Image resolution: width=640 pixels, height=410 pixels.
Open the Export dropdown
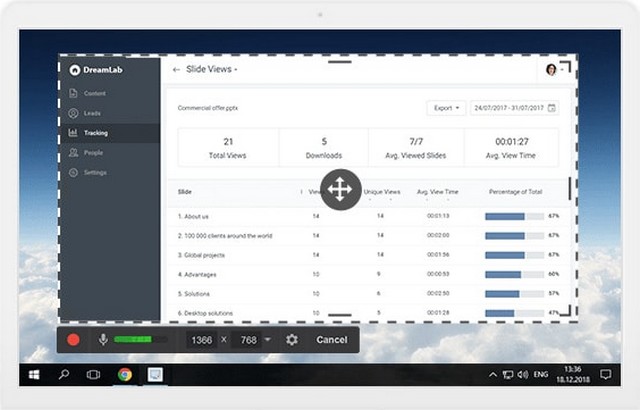tap(445, 108)
